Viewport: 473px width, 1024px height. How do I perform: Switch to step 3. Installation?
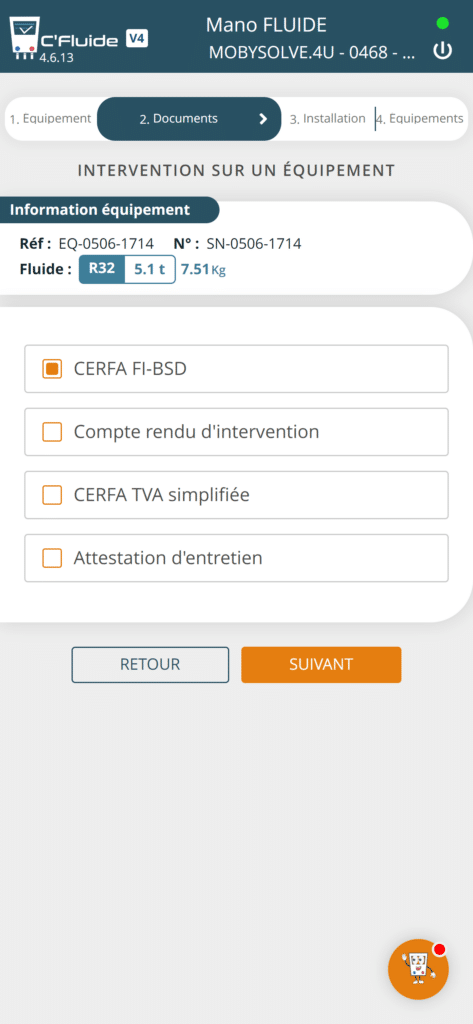pyautogui.click(x=327, y=119)
